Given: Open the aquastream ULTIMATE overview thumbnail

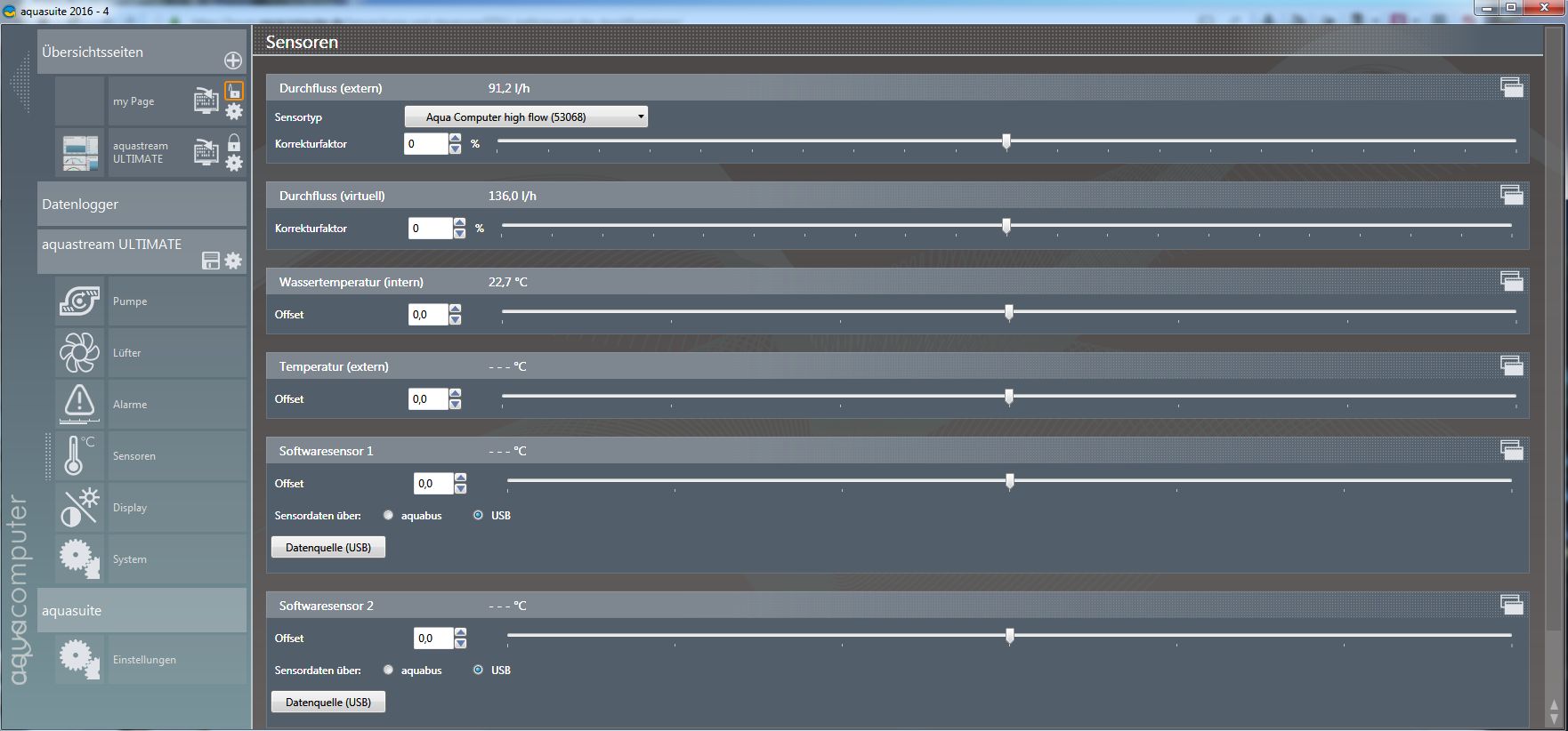Looking at the screenshot, I should [80, 152].
